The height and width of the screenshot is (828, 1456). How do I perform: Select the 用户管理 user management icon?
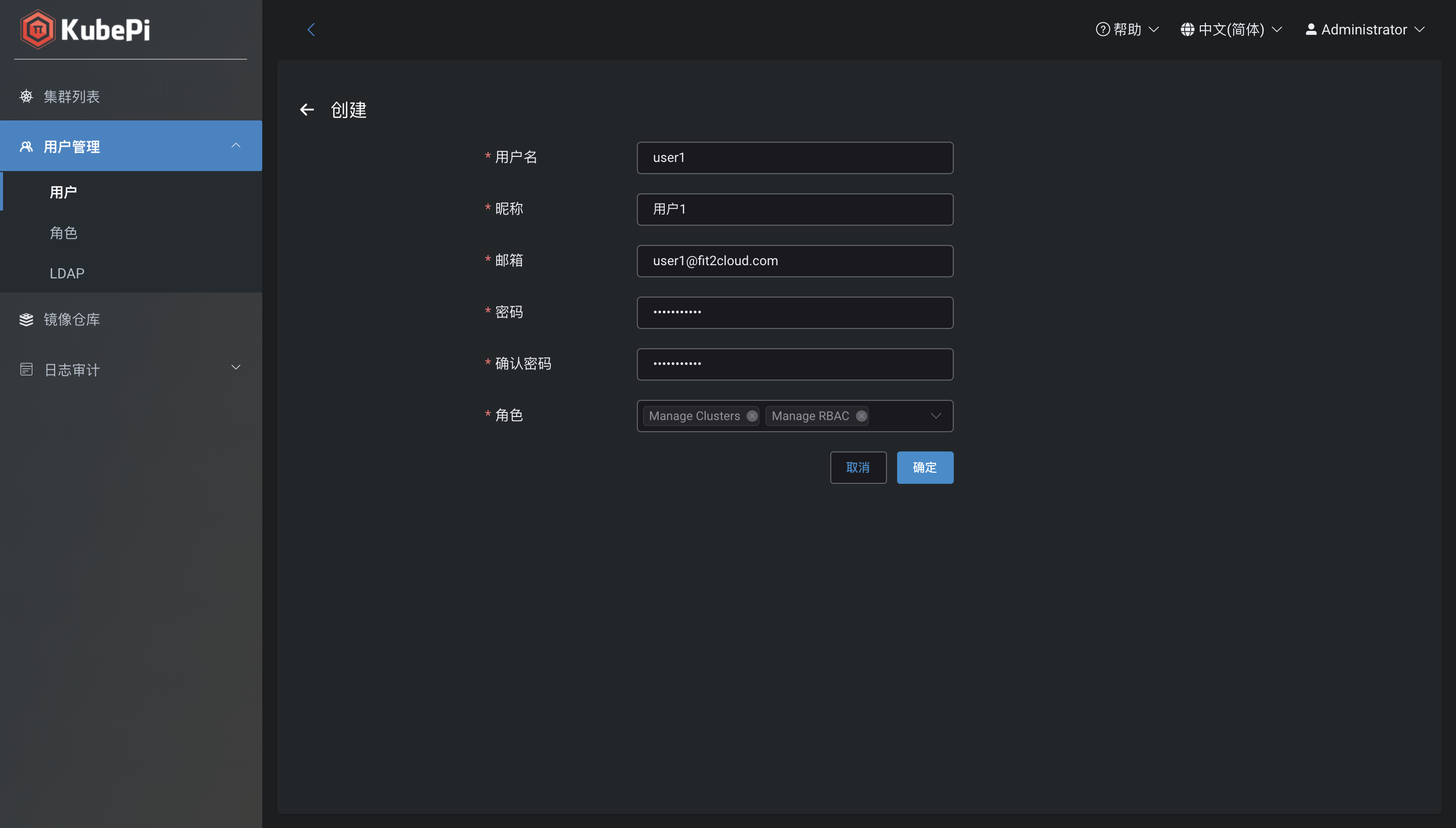(x=26, y=146)
